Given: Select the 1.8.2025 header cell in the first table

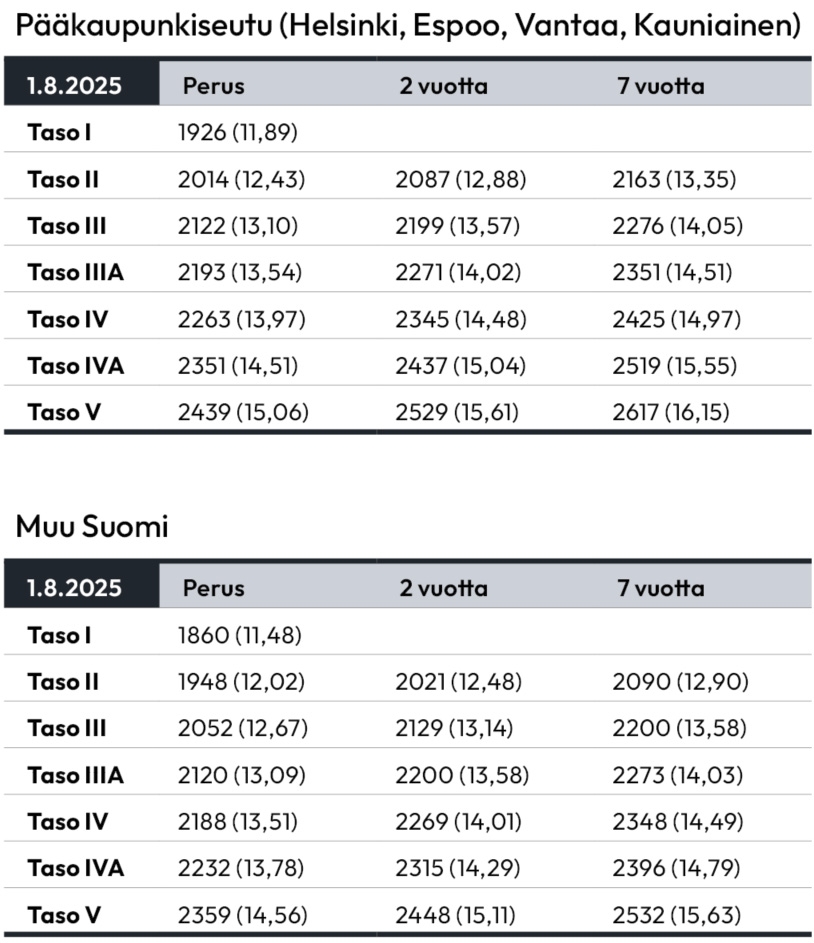Looking at the screenshot, I should [82, 83].
